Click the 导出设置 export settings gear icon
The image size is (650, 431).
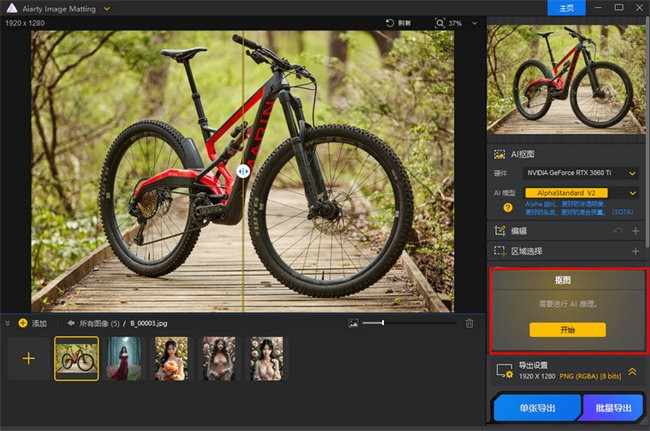coord(504,371)
